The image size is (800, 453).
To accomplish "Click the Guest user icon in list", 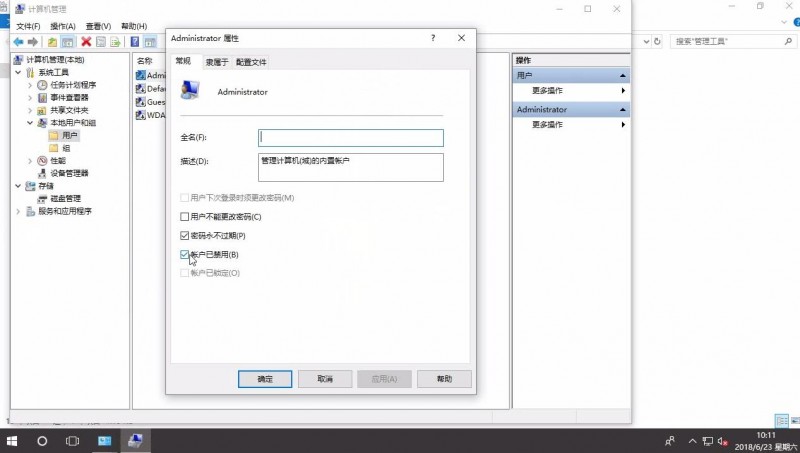I will 141,102.
